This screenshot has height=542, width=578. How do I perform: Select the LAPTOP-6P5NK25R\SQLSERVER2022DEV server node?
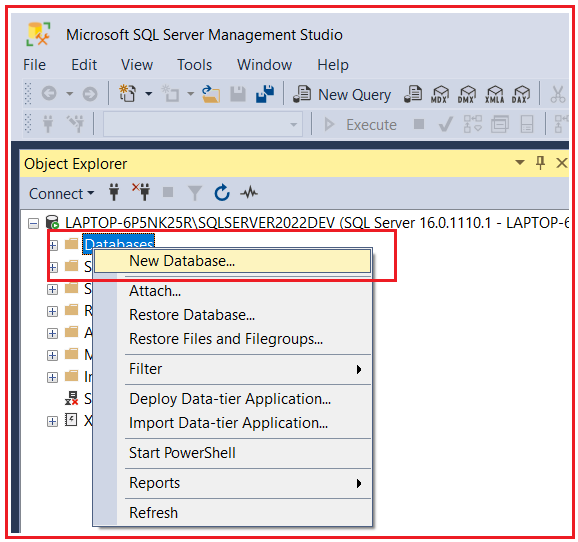coord(317,223)
